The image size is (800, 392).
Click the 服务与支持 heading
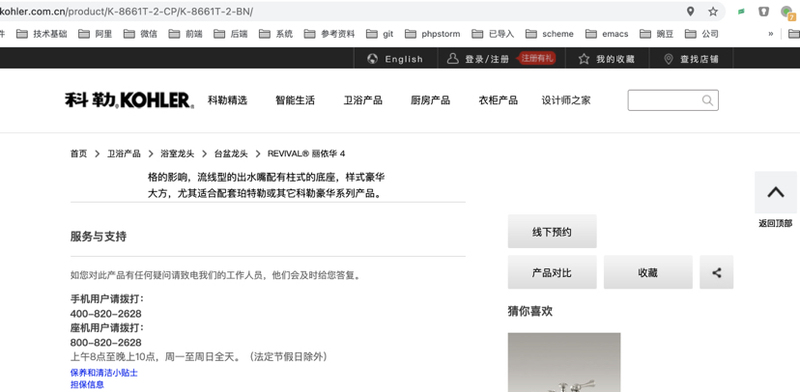pyautogui.click(x=98, y=236)
